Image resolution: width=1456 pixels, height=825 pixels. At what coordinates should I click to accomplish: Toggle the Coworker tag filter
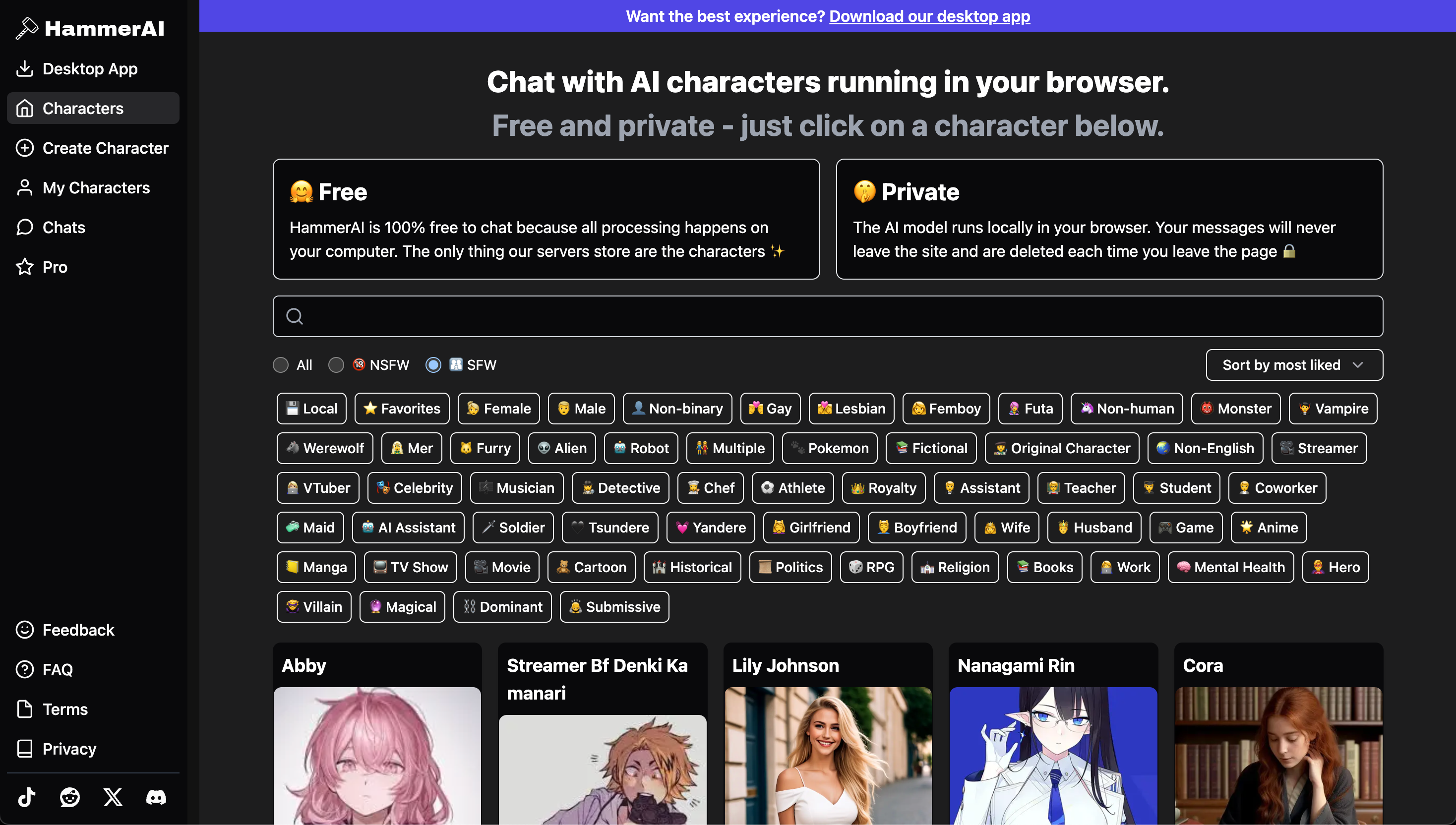[x=1277, y=488]
